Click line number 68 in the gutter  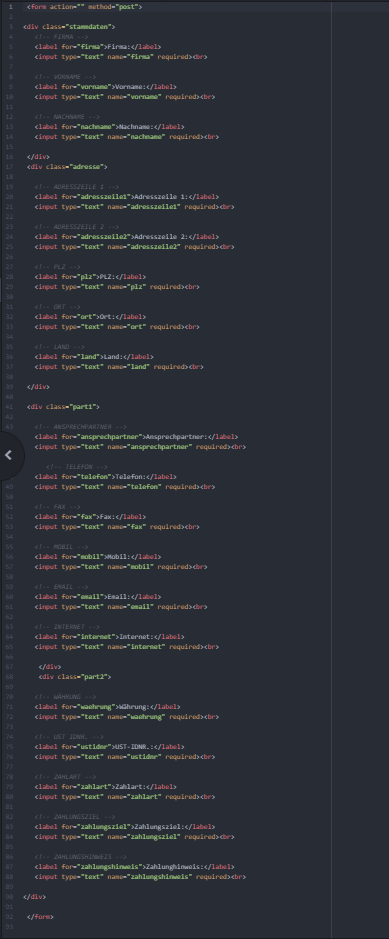click(x=10, y=677)
